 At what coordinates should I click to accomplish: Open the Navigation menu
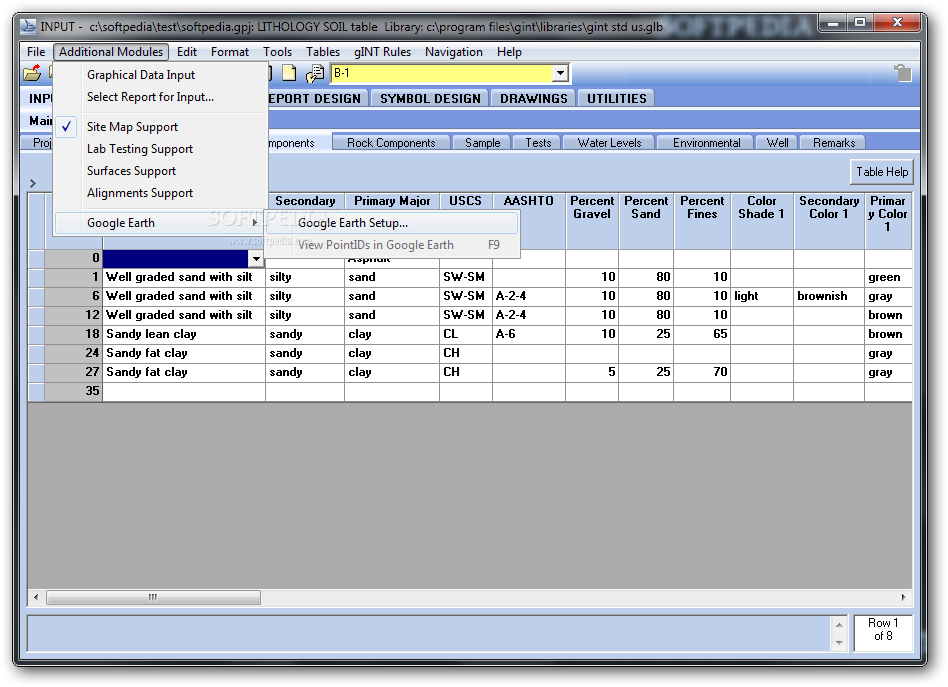coord(453,52)
